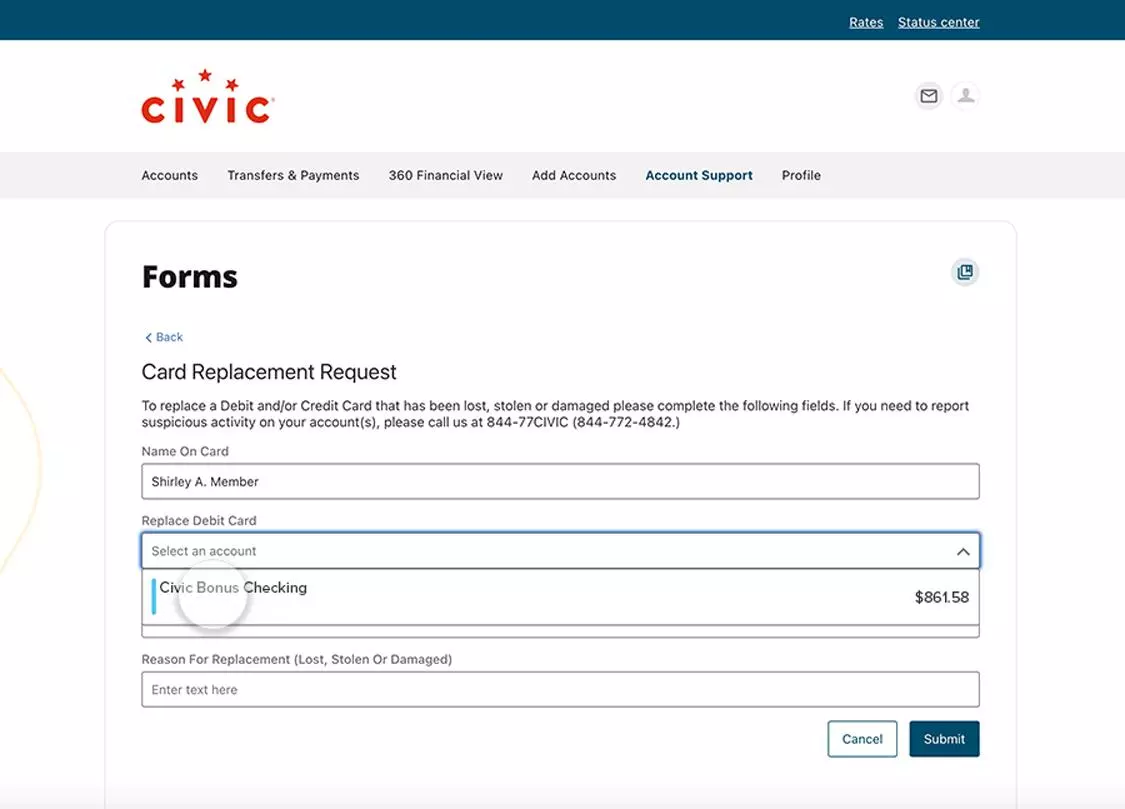Click the Rates link
Image resolution: width=1125 pixels, height=809 pixels.
(x=866, y=22)
